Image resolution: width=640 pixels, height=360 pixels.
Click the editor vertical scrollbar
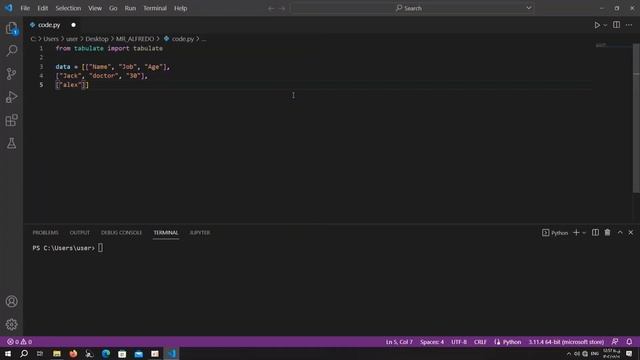(x=636, y=118)
